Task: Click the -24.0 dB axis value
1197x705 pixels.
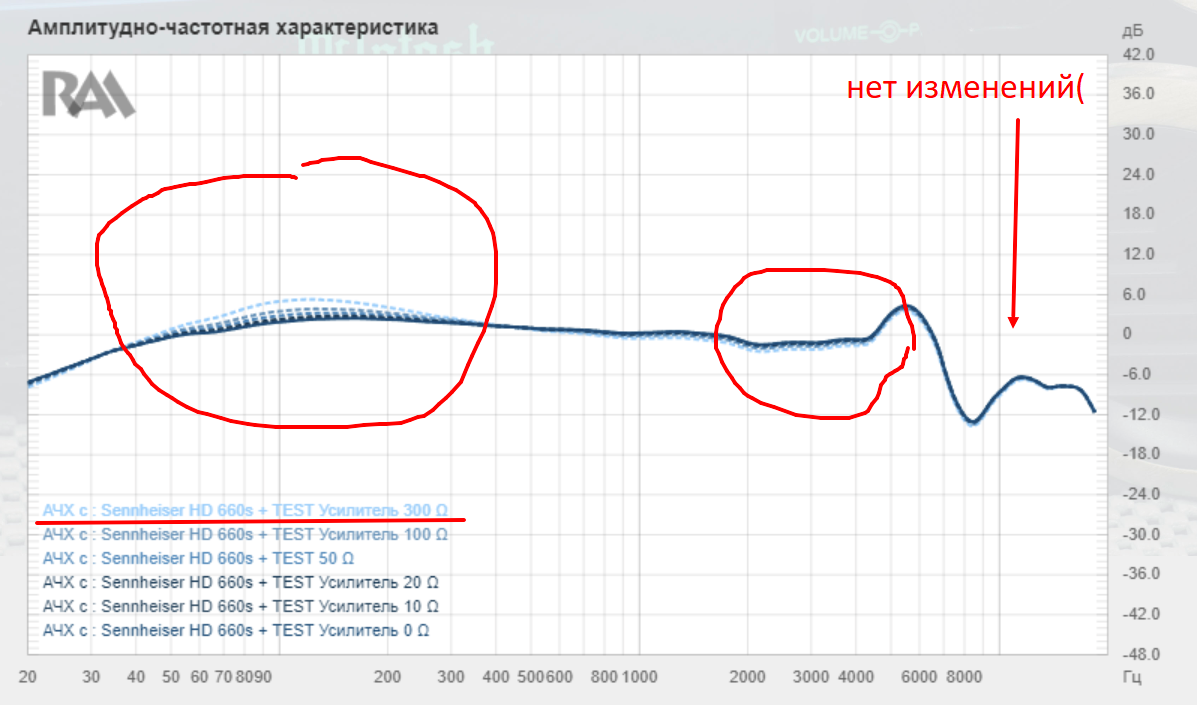Action: (x=1141, y=494)
